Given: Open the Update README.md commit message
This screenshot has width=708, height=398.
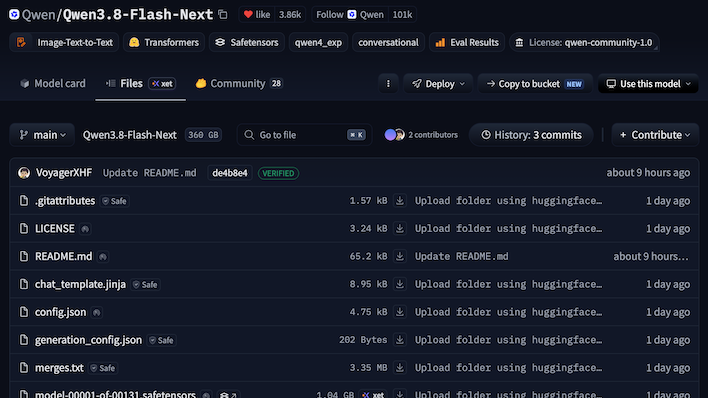Looking at the screenshot, I should pos(149,173).
